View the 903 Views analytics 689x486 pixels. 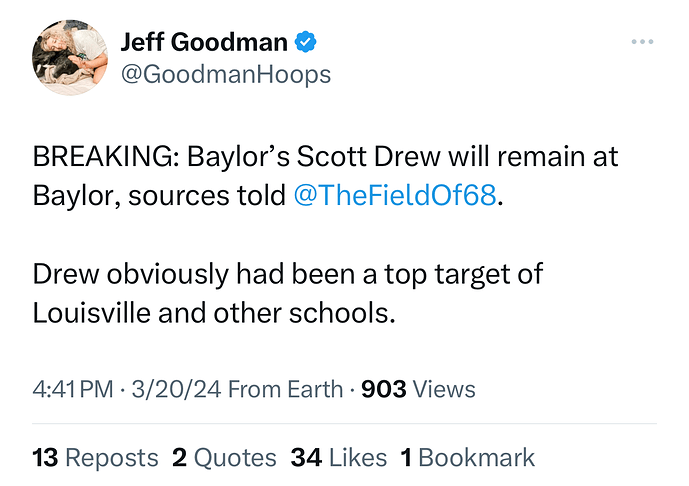click(x=419, y=389)
